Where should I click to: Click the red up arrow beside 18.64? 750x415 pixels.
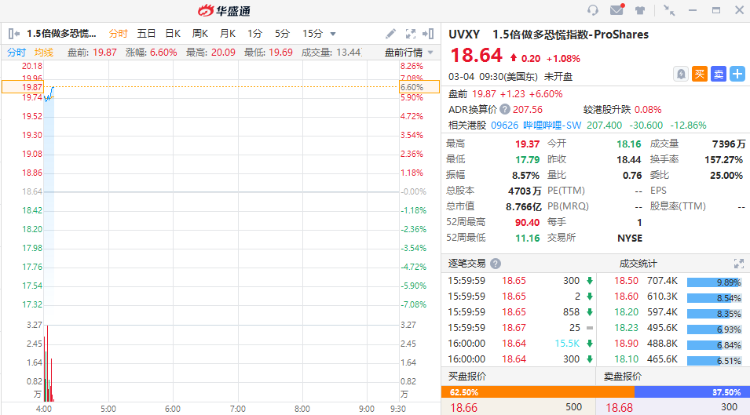(514, 57)
